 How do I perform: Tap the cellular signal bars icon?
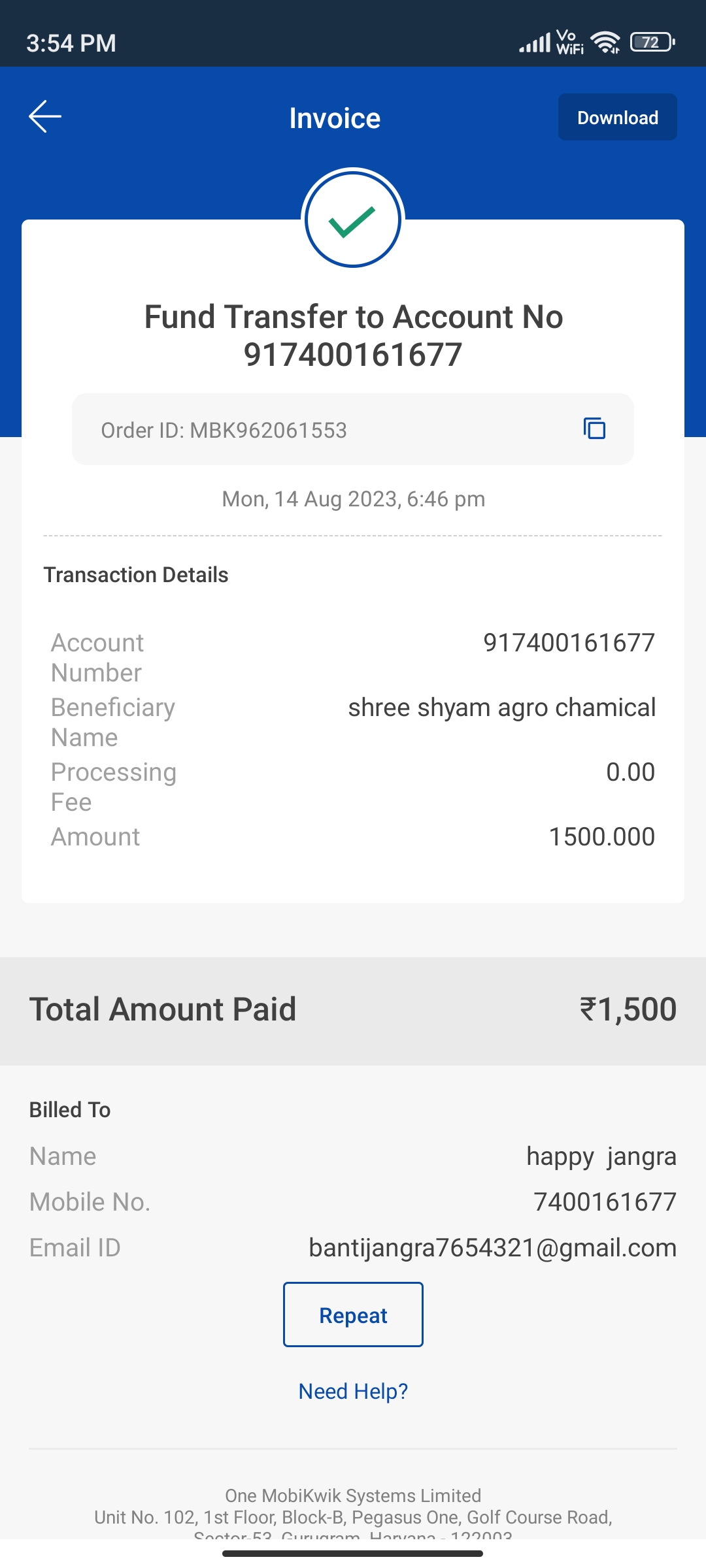pyautogui.click(x=535, y=44)
